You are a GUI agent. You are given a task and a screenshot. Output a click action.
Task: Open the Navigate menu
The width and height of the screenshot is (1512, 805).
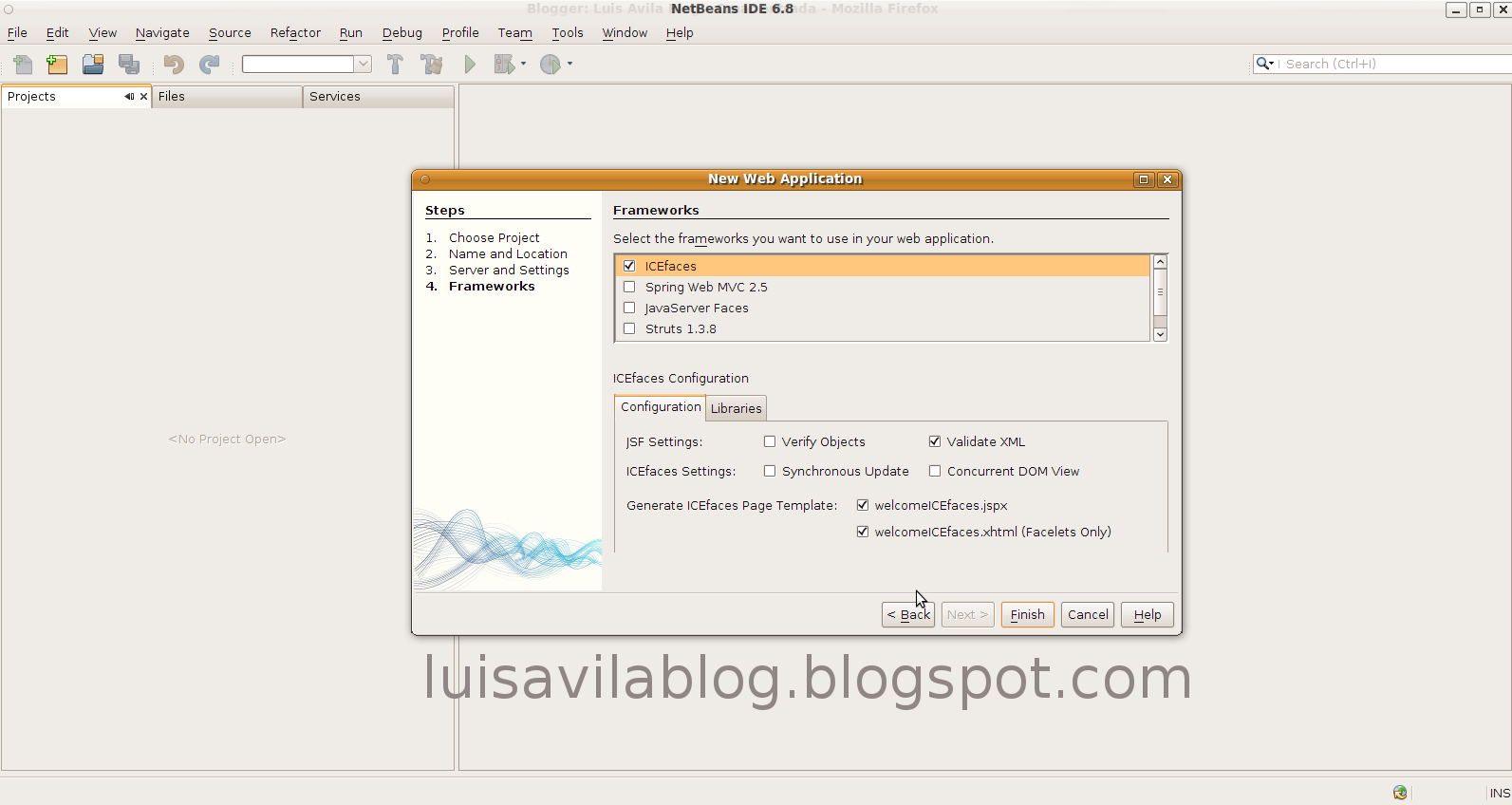pos(162,32)
